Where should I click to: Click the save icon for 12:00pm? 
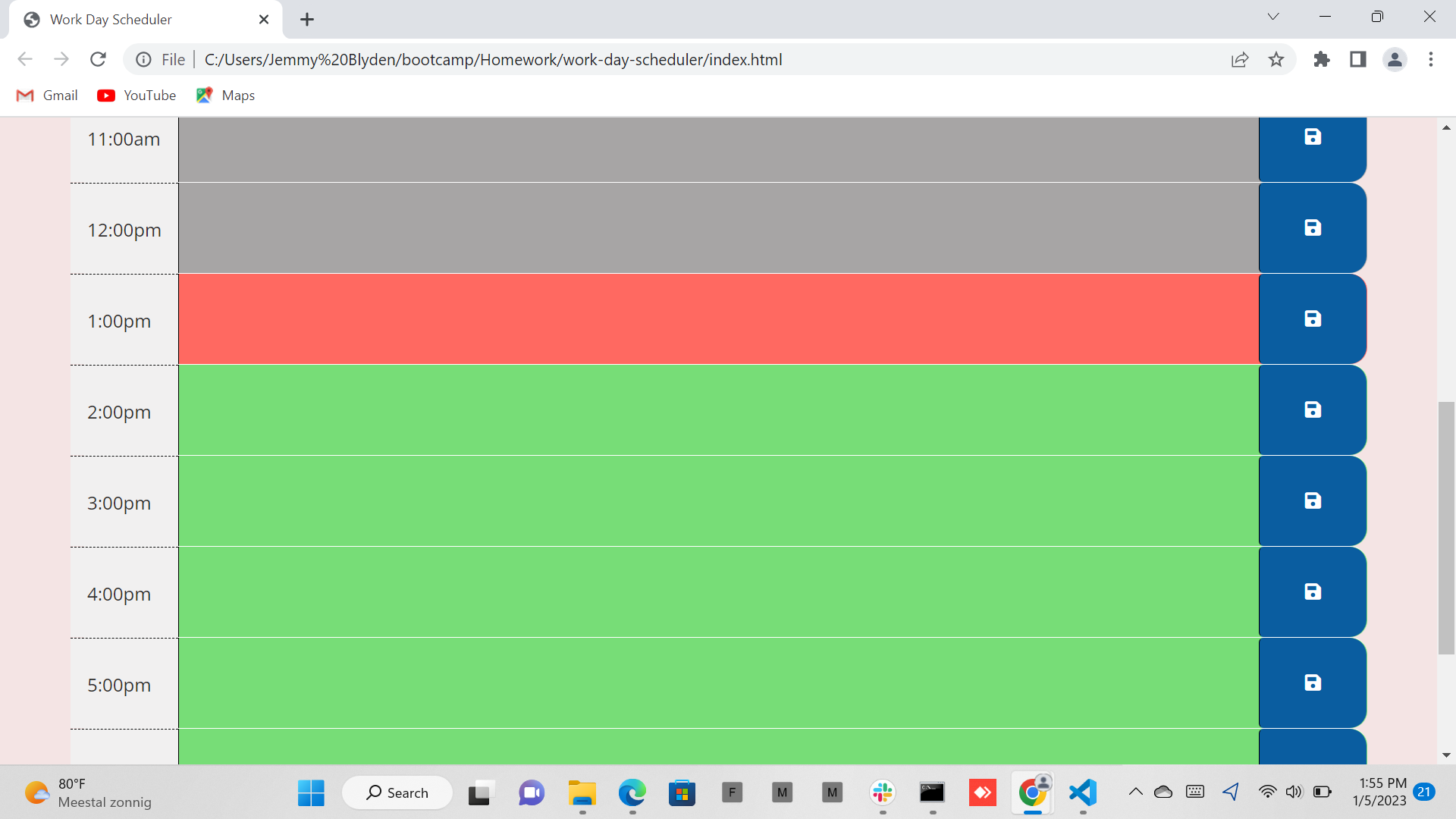1312,227
